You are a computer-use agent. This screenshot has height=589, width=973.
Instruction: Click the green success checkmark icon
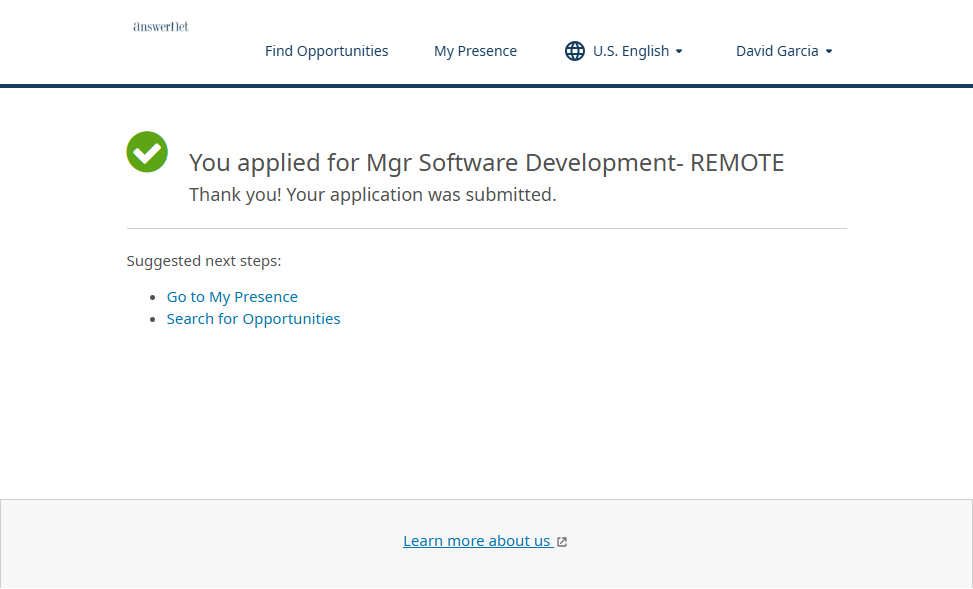pos(147,152)
